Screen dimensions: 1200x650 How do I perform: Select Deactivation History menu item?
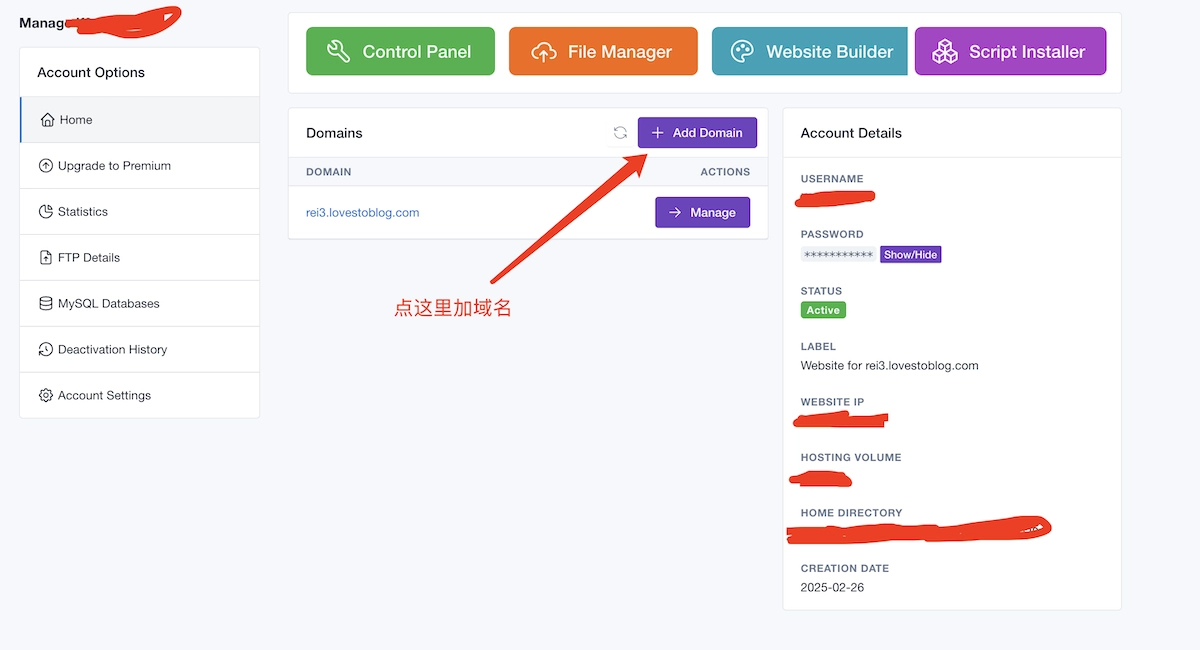pyautogui.click(x=112, y=350)
